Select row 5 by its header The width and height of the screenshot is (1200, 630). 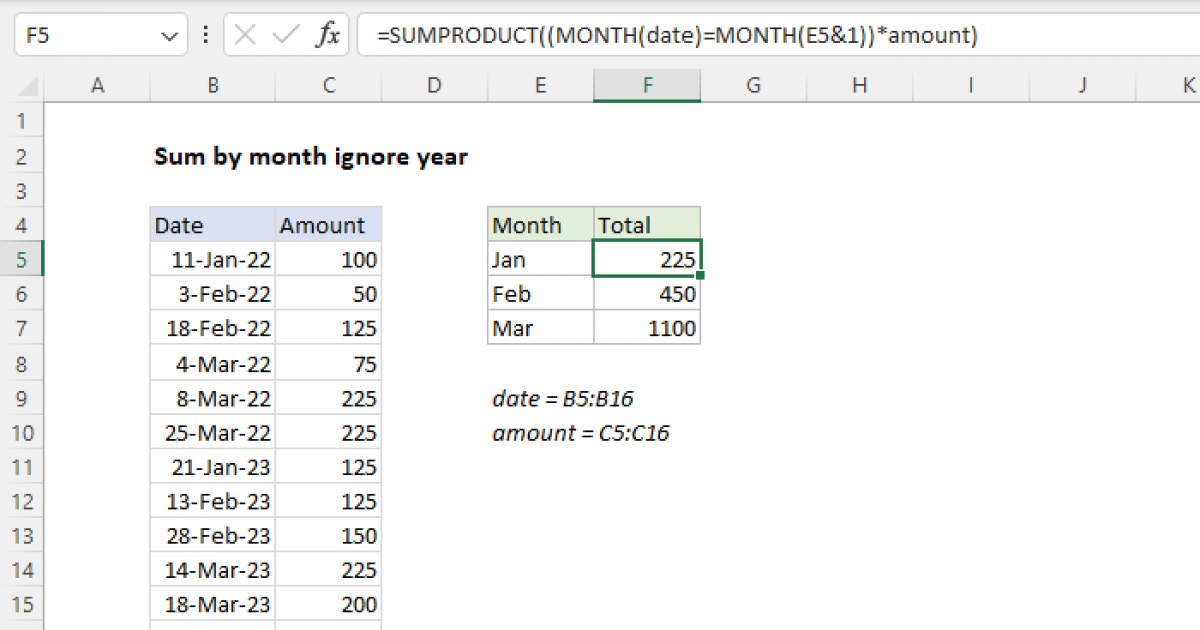click(22, 258)
